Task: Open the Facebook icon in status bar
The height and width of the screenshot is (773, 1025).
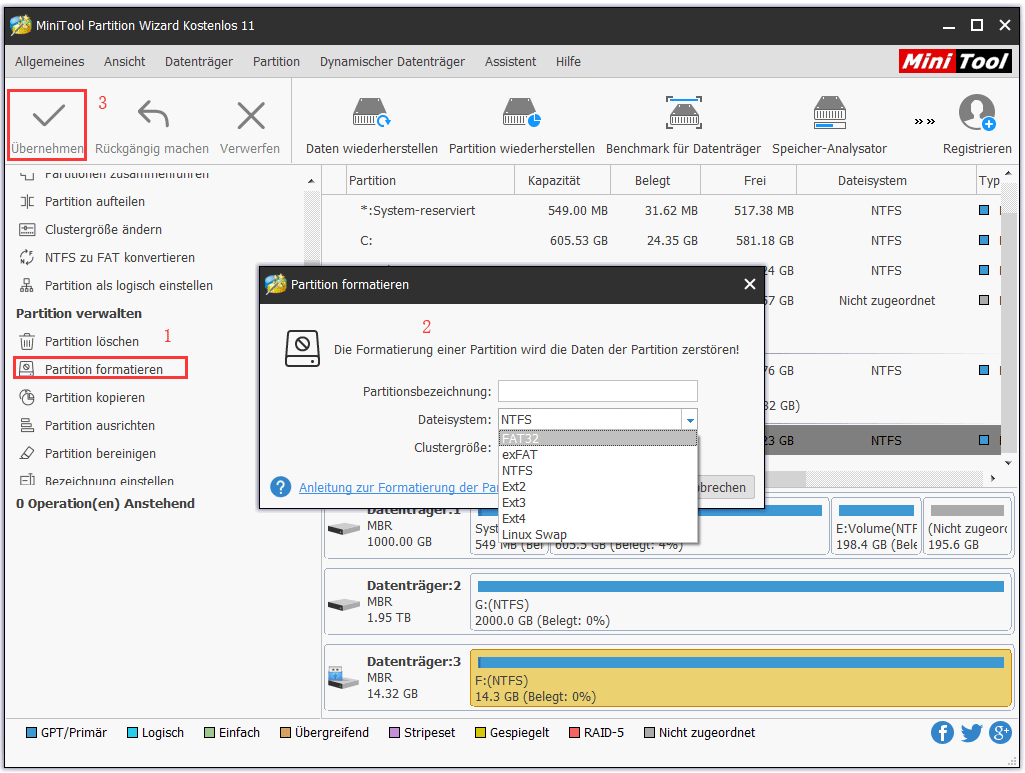Action: pos(942,733)
